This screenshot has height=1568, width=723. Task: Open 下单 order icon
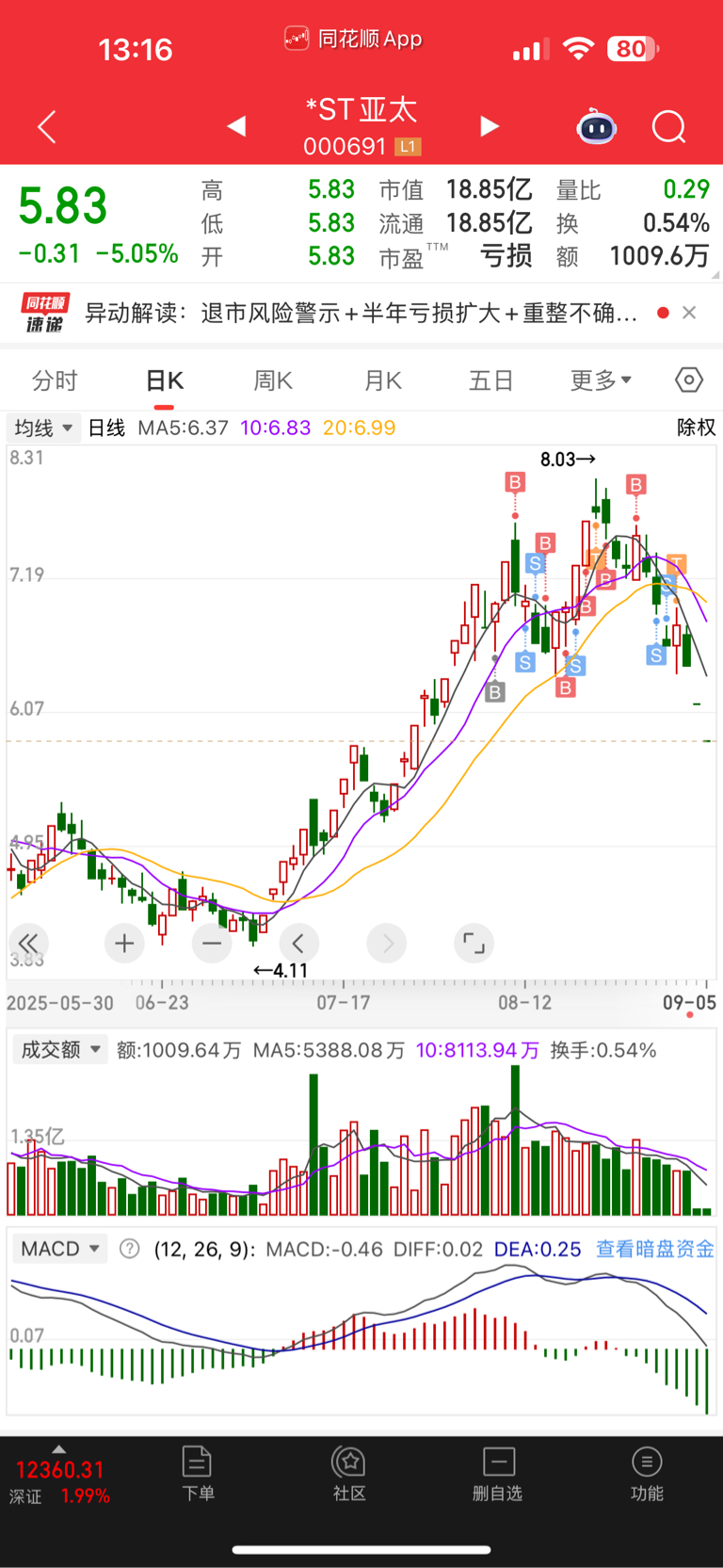tap(198, 1463)
